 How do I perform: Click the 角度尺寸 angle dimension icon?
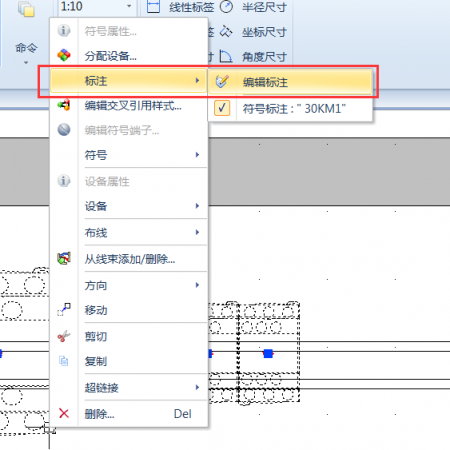tap(226, 56)
